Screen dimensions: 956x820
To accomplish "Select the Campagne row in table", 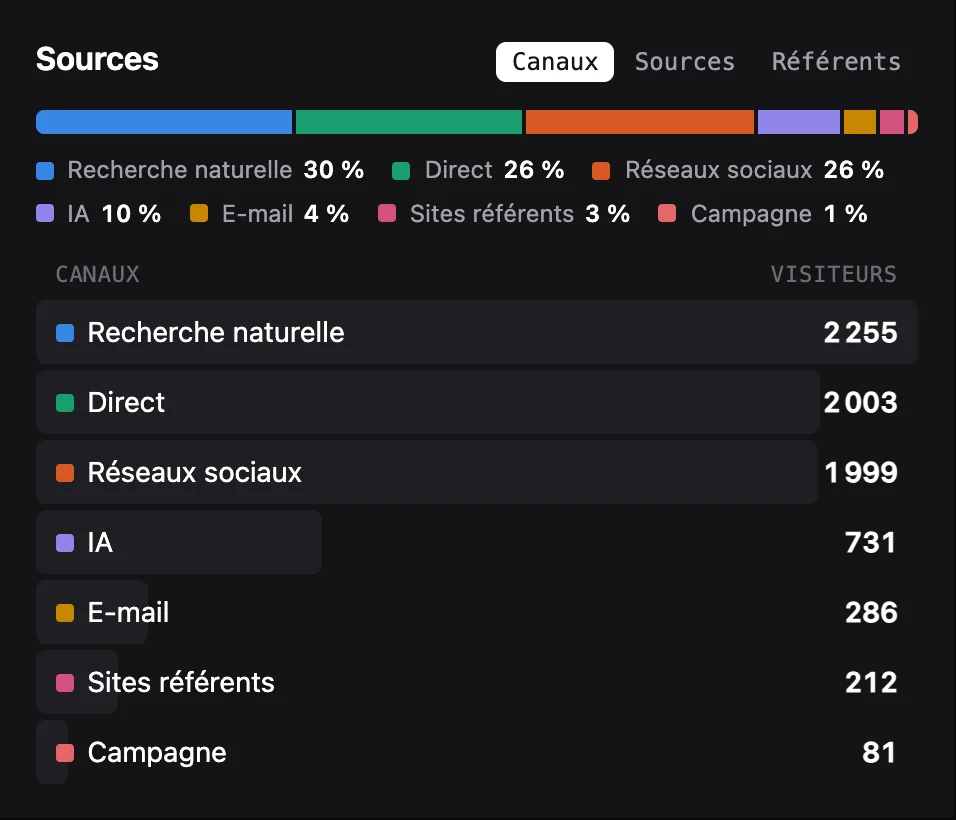I will tap(477, 752).
